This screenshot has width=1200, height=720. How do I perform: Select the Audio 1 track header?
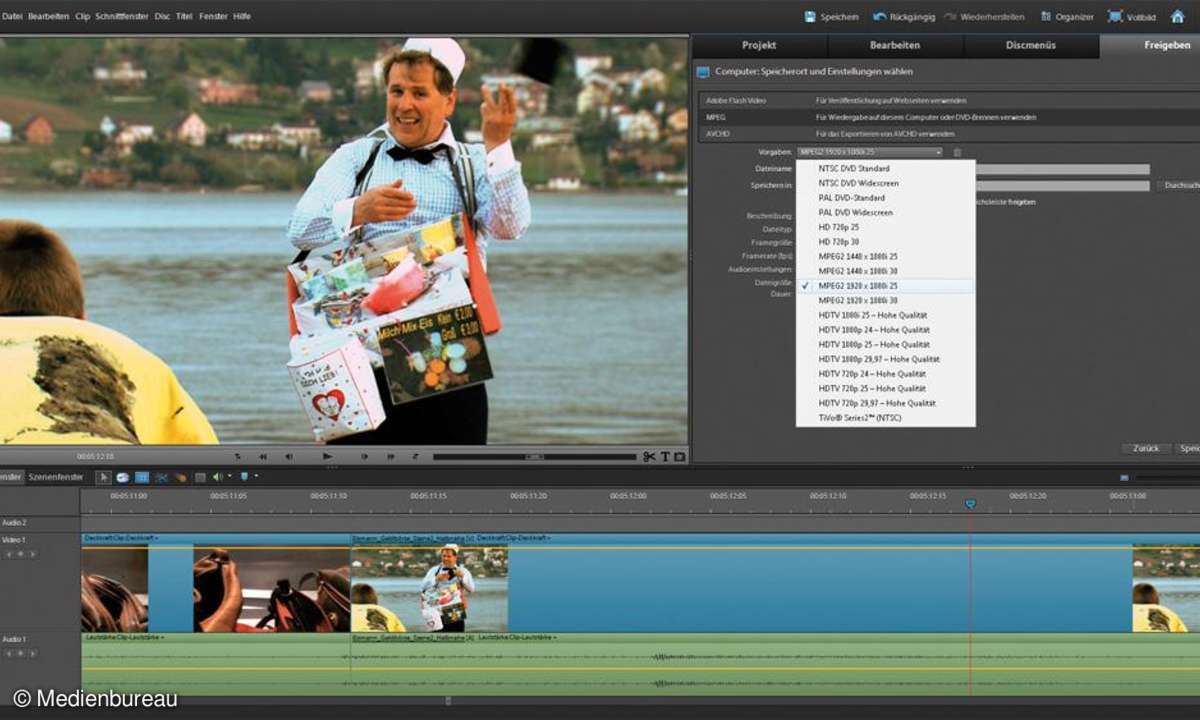[40, 664]
